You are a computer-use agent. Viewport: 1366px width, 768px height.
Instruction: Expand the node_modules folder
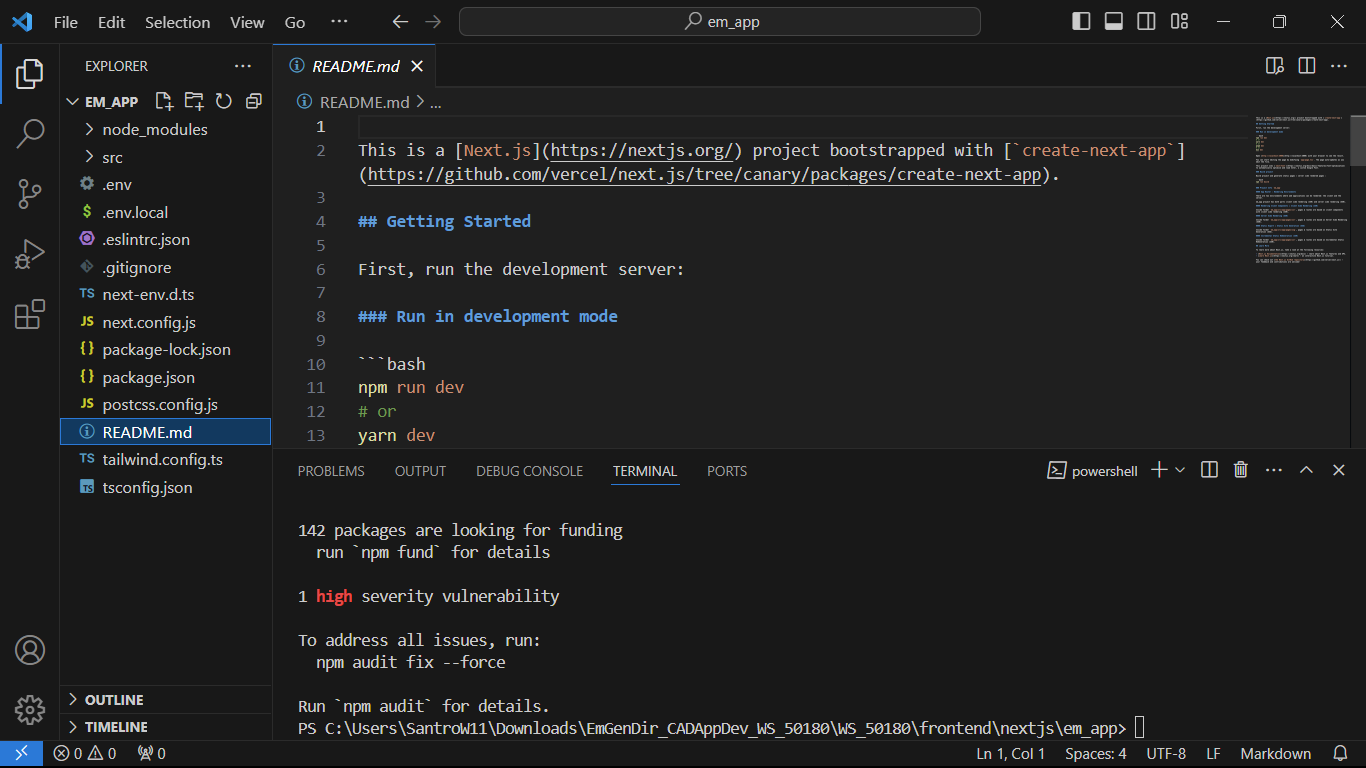tap(165, 129)
